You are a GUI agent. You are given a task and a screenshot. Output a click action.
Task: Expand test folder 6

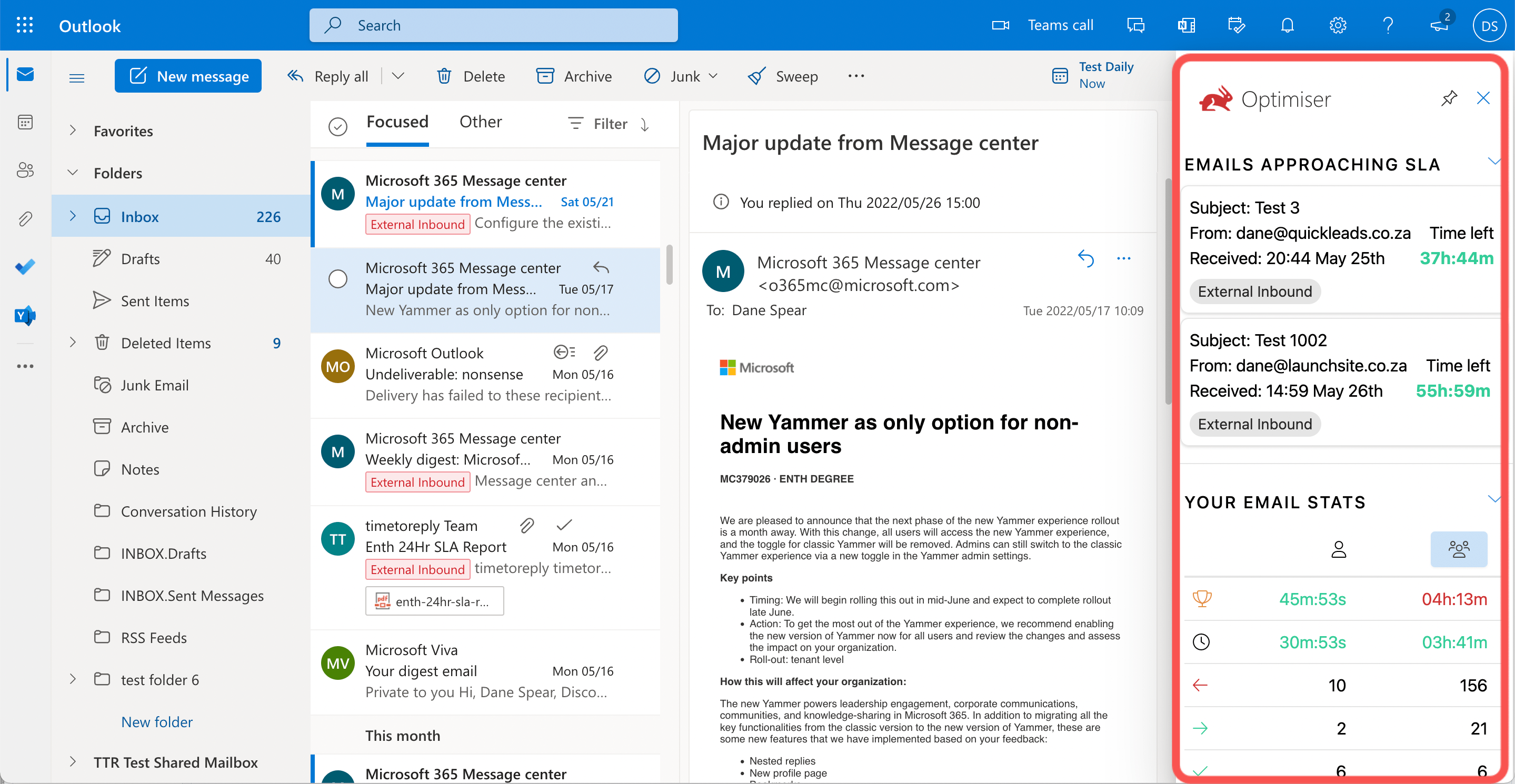(x=73, y=679)
